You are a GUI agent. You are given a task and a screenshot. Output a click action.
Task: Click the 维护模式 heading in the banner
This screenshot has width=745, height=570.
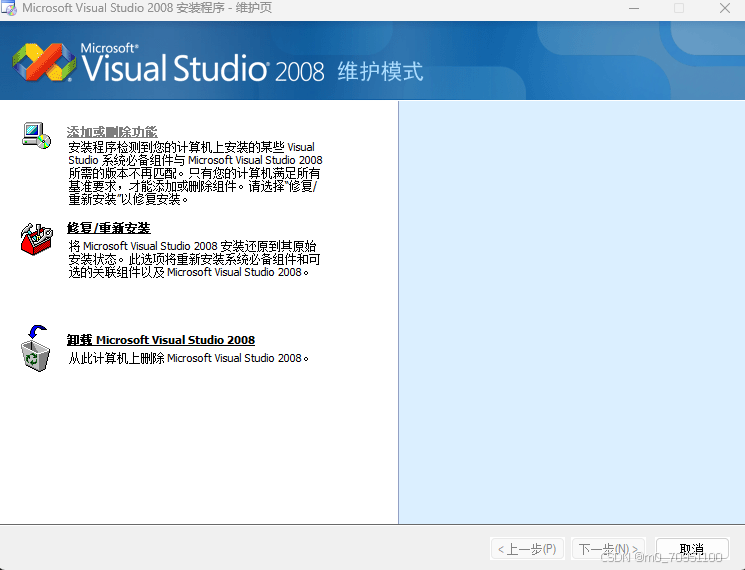click(380, 71)
